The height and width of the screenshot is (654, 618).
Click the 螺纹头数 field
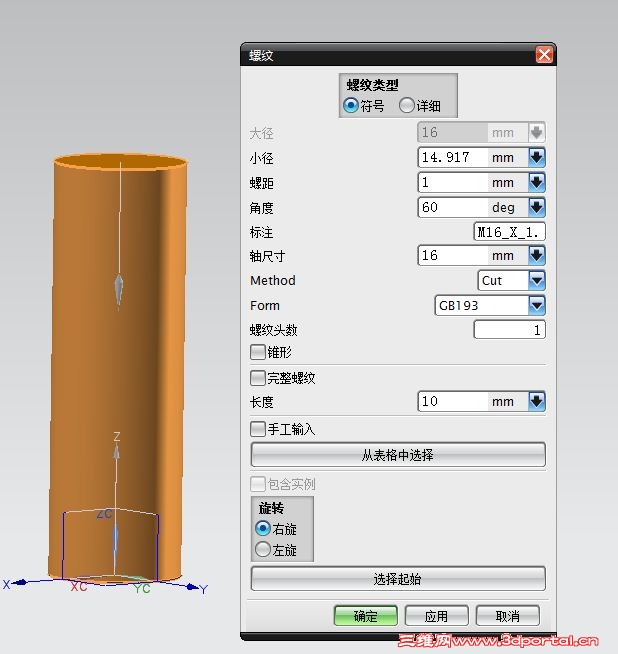point(510,330)
